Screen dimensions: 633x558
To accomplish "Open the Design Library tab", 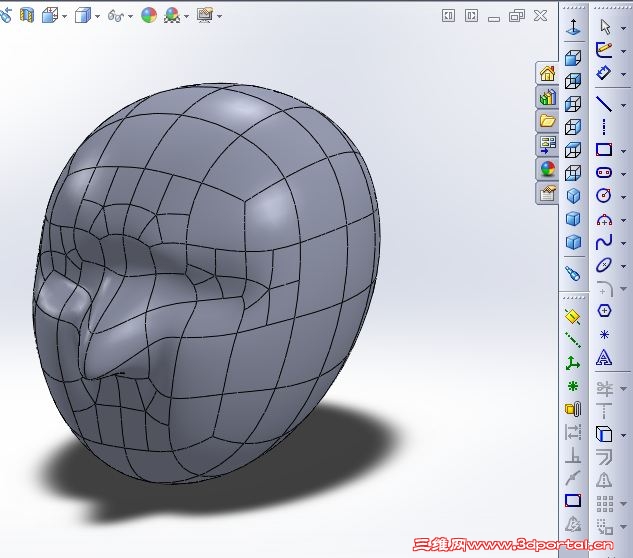I will (548, 97).
